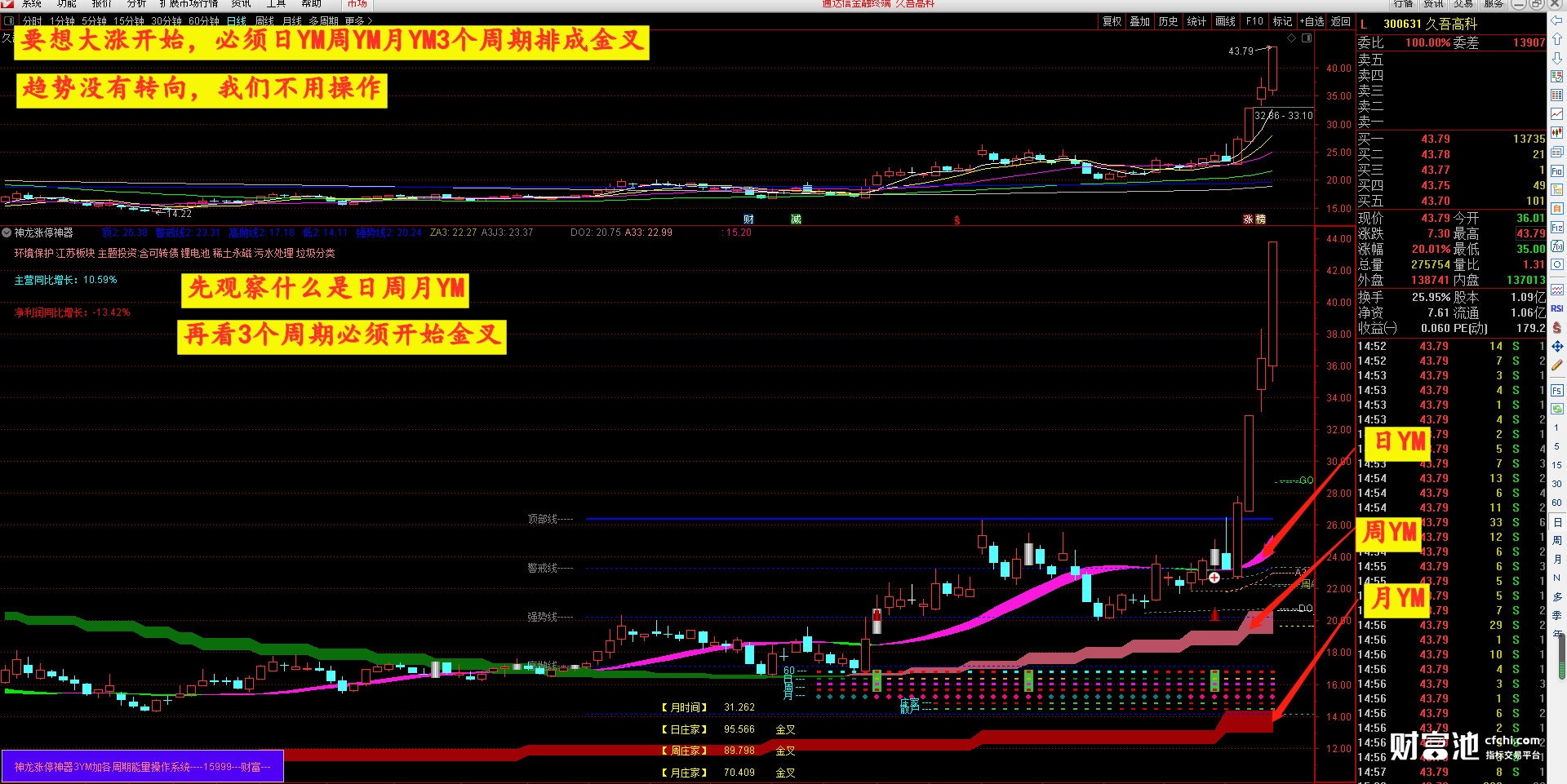Click the down arrow icon in right sidebar

1557,58
